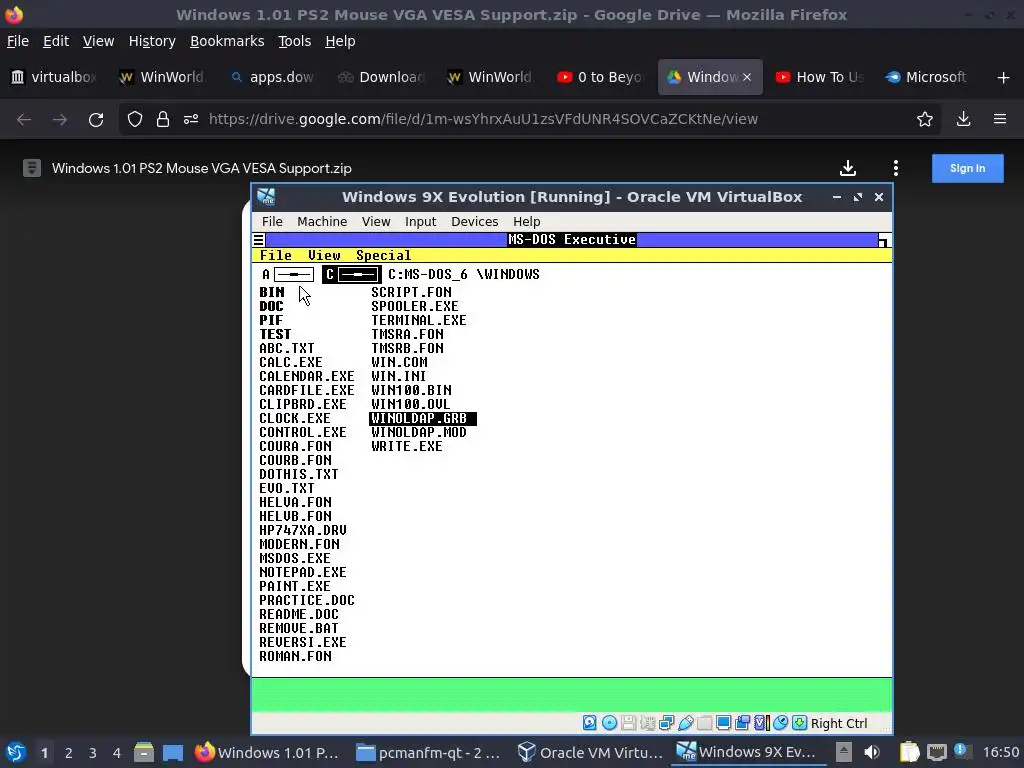The width and height of the screenshot is (1024, 768).
Task: Click the MS-DOS Executive size box icon
Action: tap(884, 240)
